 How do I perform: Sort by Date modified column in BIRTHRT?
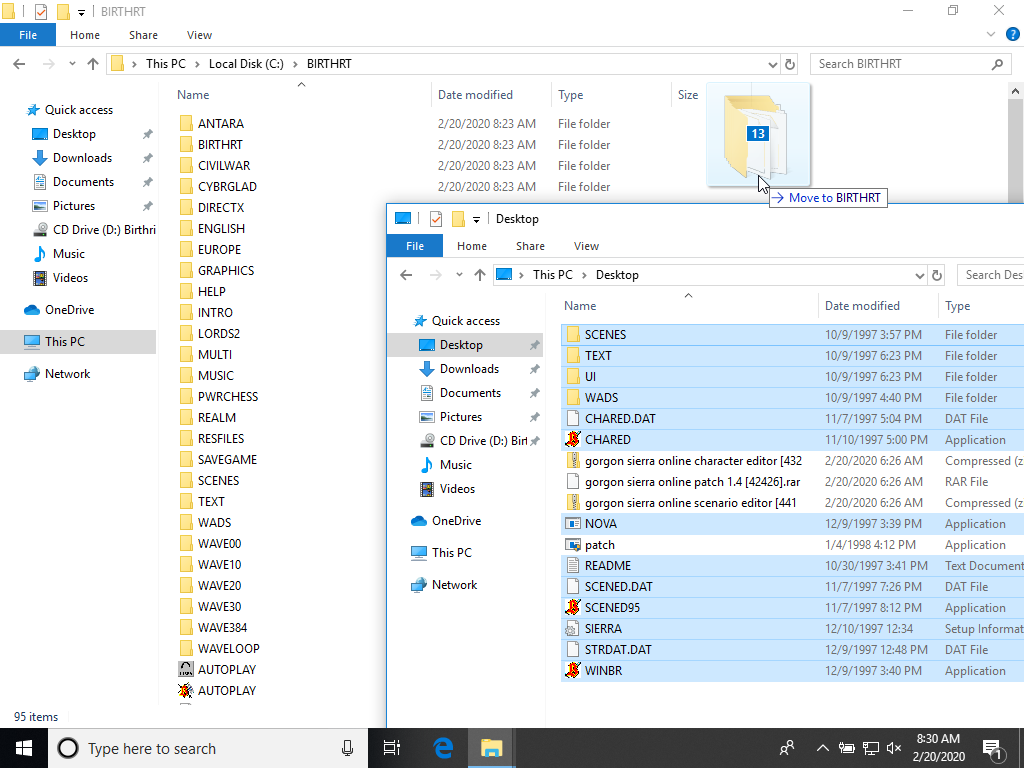tap(475, 95)
